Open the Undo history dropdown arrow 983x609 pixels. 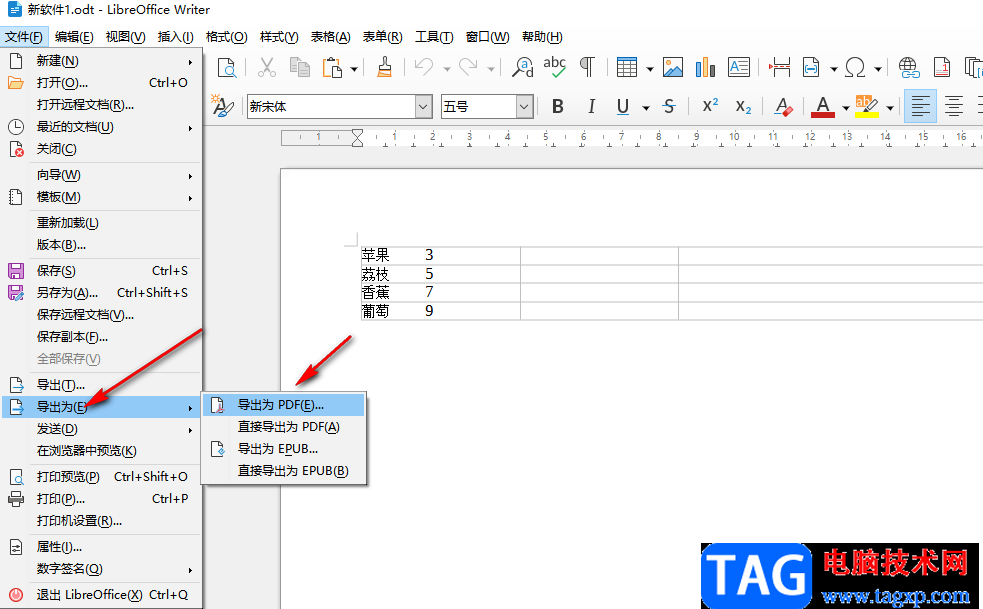click(447, 69)
